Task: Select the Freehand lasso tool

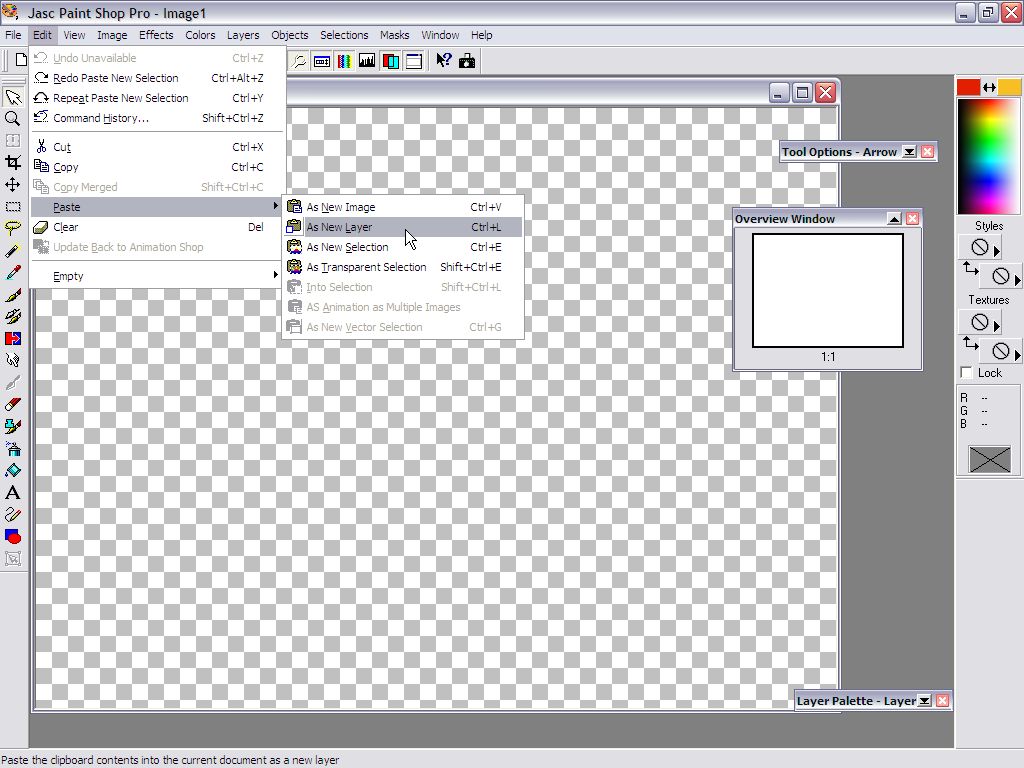Action: click(13, 228)
